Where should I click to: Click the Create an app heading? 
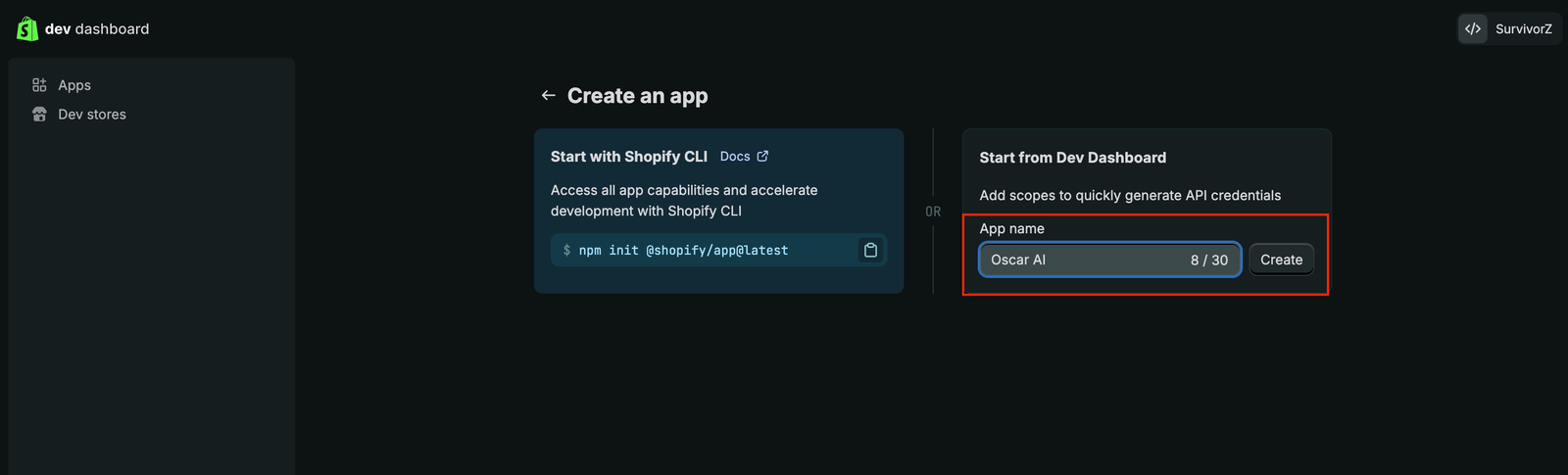coord(637,96)
